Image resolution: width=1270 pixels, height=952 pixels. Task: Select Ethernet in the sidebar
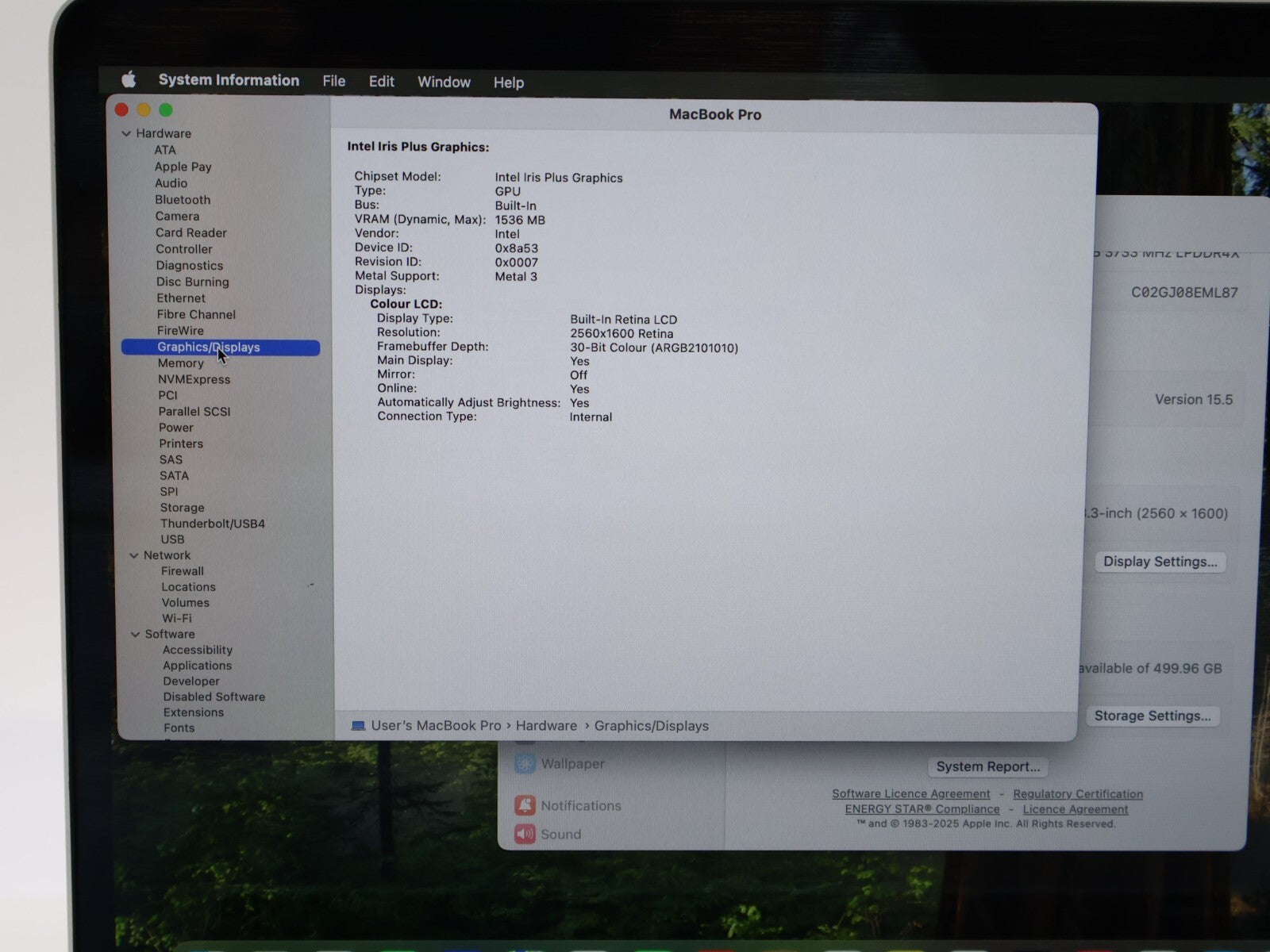(181, 298)
